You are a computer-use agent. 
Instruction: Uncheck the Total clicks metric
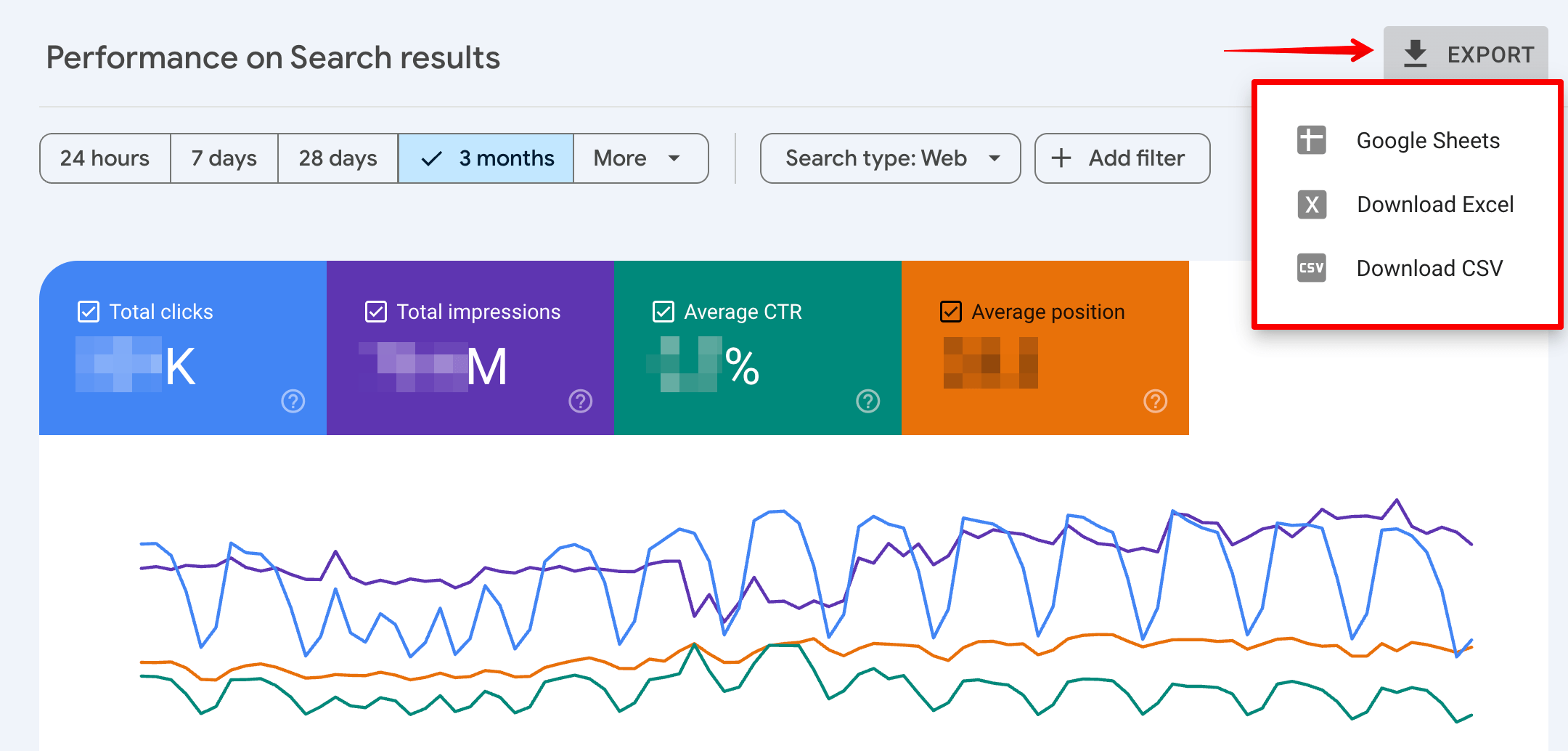[88, 312]
